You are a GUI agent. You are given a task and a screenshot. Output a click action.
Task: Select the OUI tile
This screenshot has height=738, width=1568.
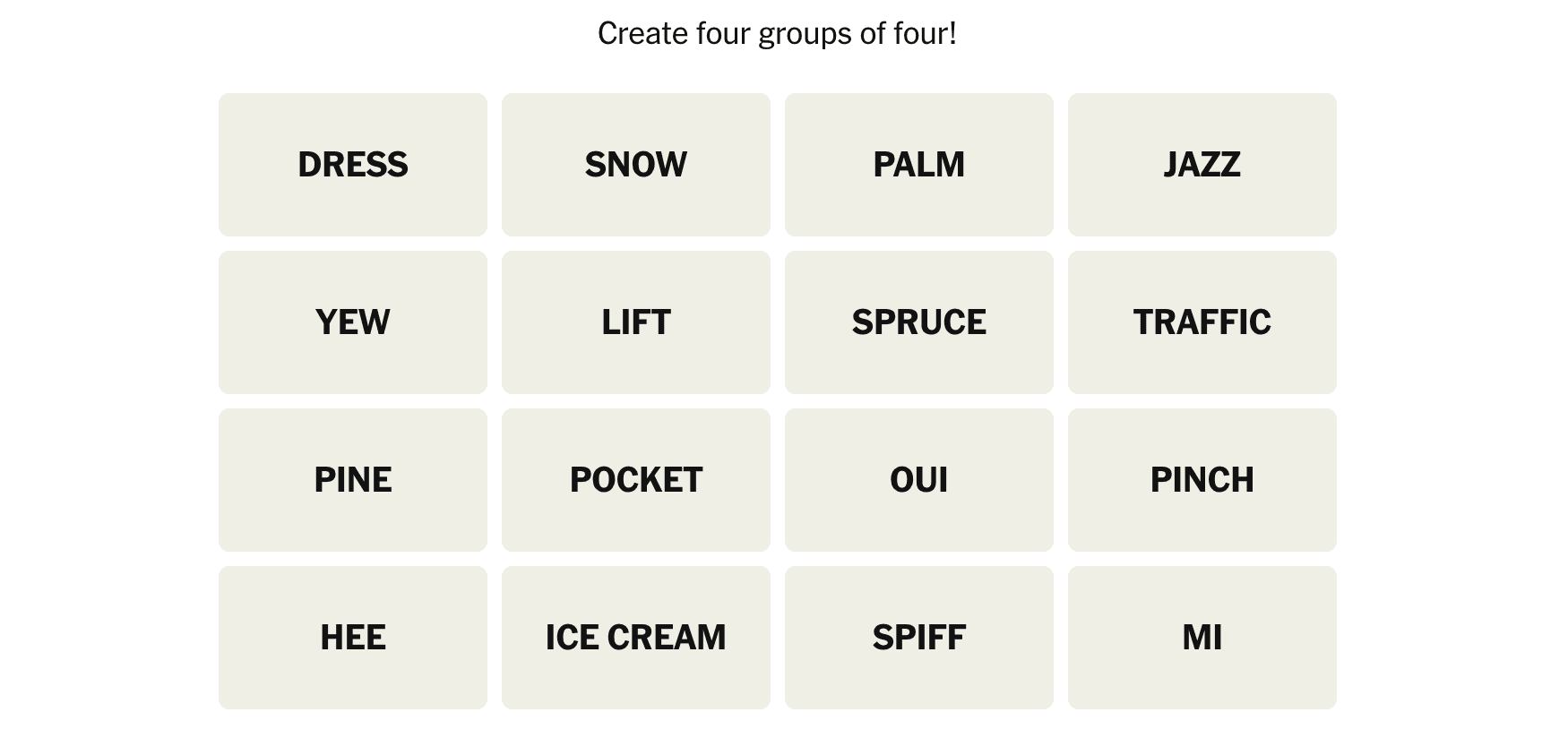pos(919,480)
